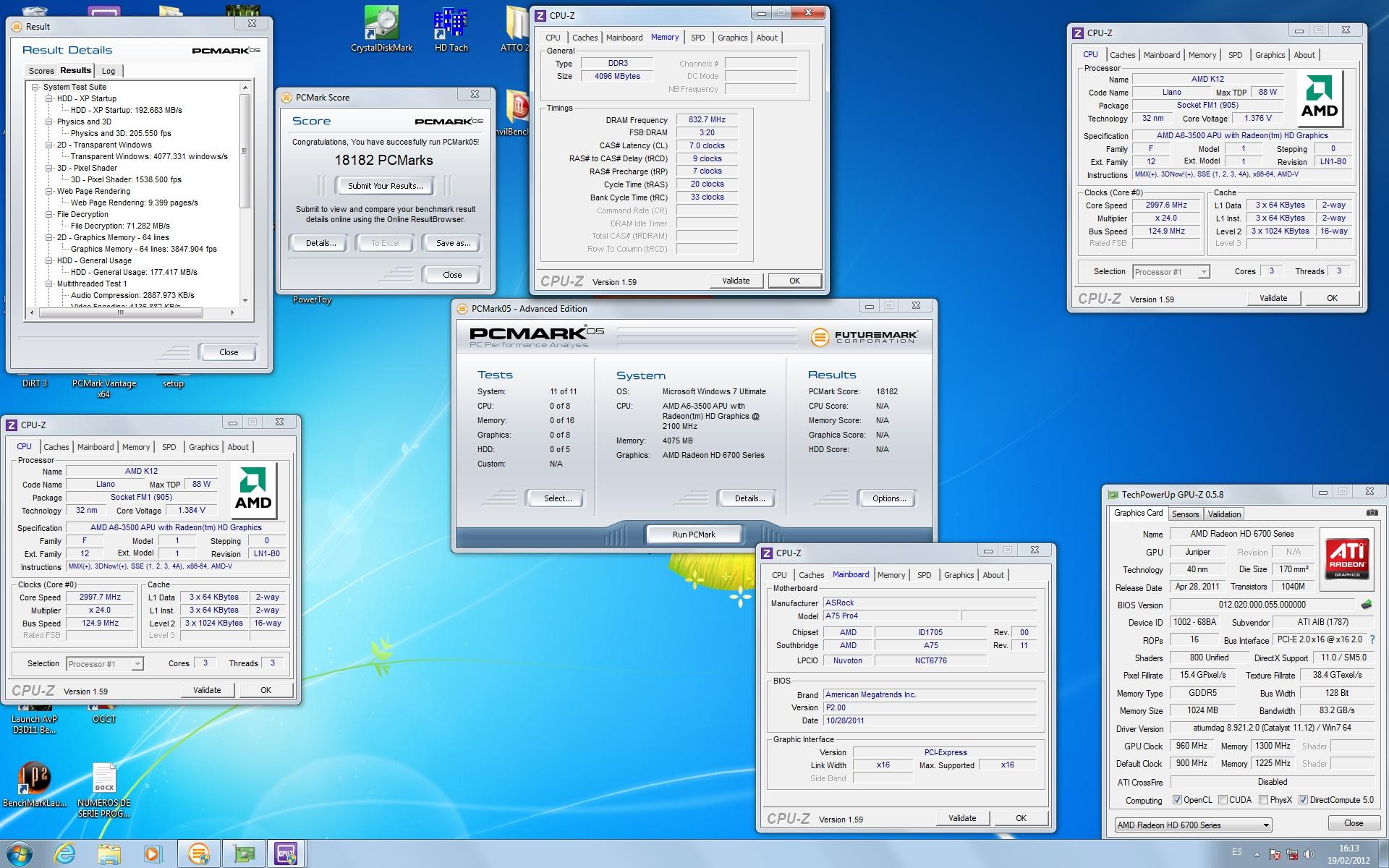The height and width of the screenshot is (868, 1389).
Task: Click the PCMark icon in the Result window title
Action: click(17, 27)
